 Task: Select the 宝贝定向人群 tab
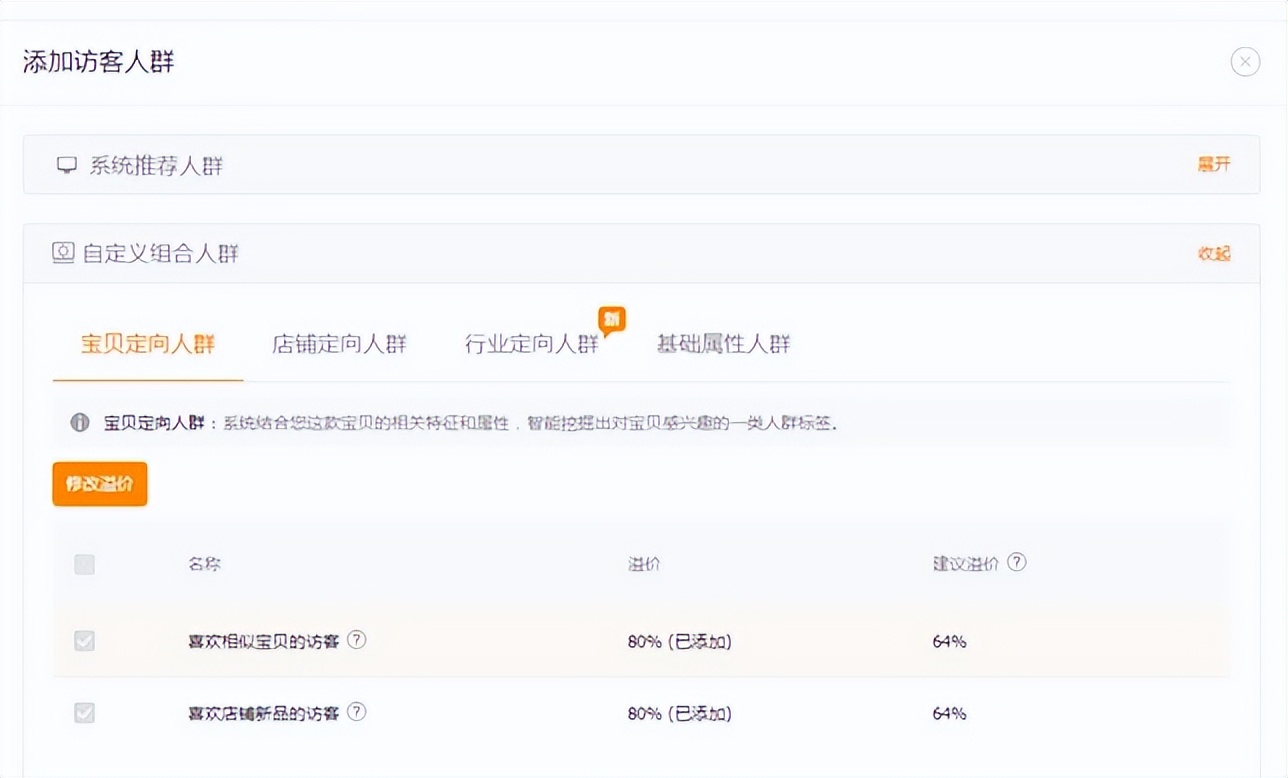point(146,344)
